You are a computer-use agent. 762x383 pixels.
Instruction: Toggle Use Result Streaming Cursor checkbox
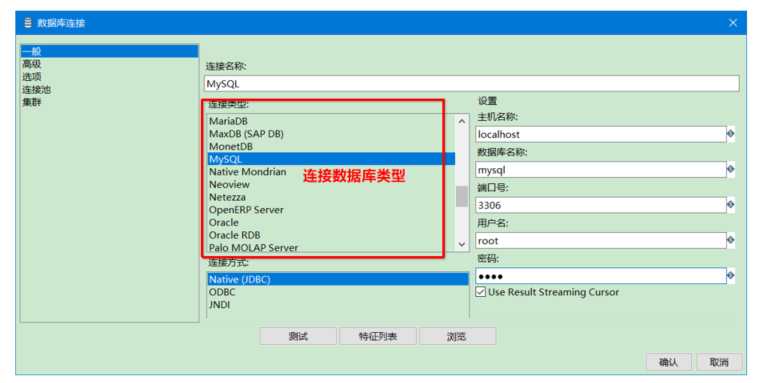click(x=481, y=292)
